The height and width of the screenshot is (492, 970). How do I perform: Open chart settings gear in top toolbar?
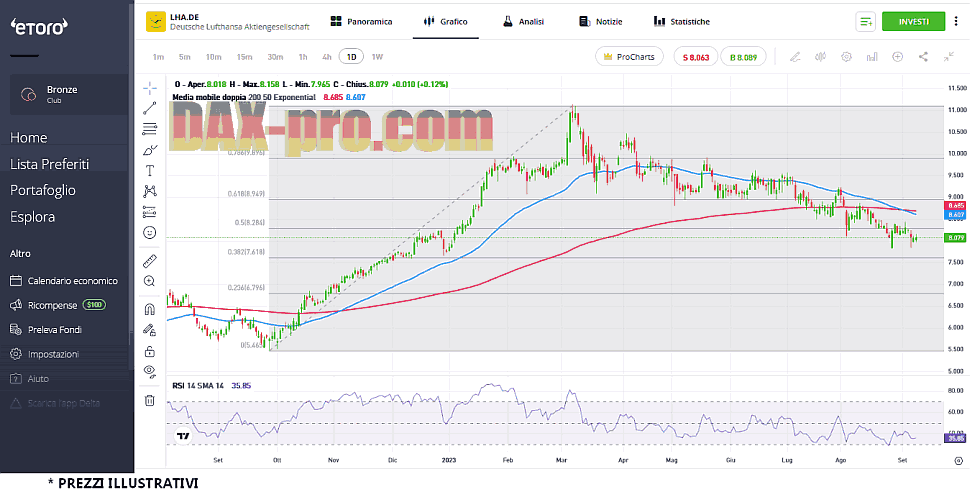click(846, 57)
